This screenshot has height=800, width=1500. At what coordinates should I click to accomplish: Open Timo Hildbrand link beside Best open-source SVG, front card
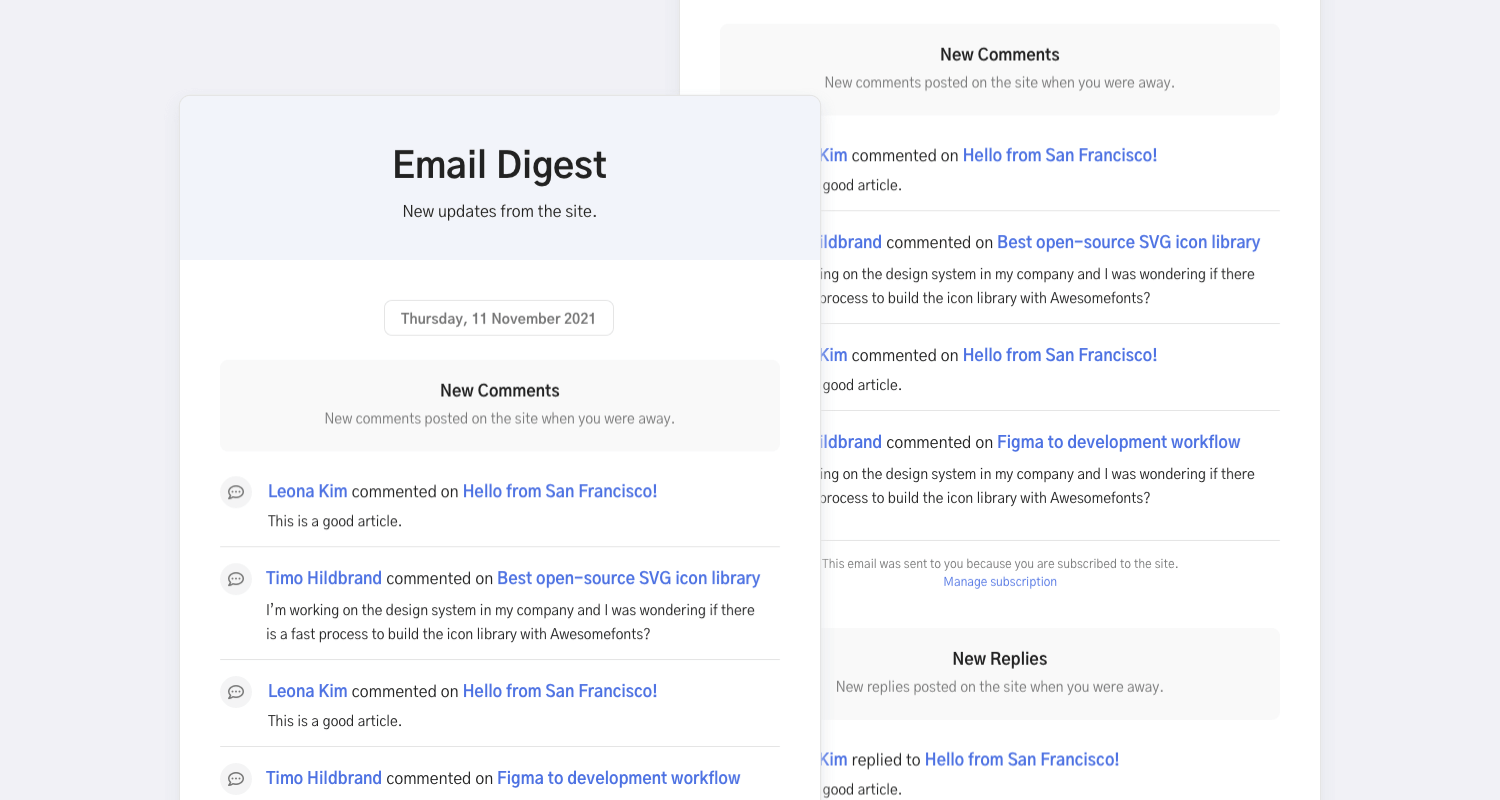click(324, 578)
